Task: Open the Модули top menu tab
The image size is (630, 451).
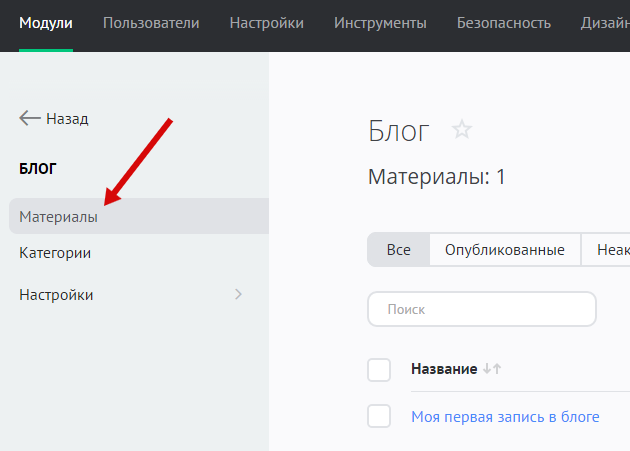Action: pyautogui.click(x=45, y=23)
